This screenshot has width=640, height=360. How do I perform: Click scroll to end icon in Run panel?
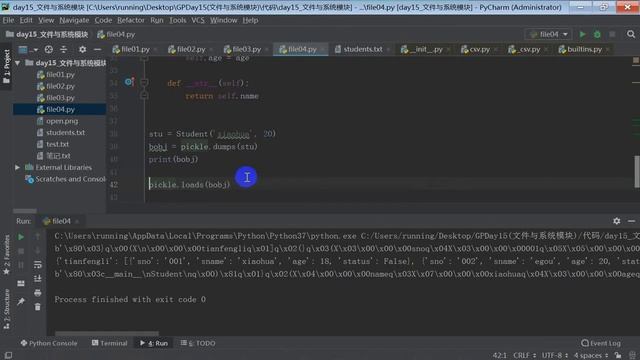(38, 278)
